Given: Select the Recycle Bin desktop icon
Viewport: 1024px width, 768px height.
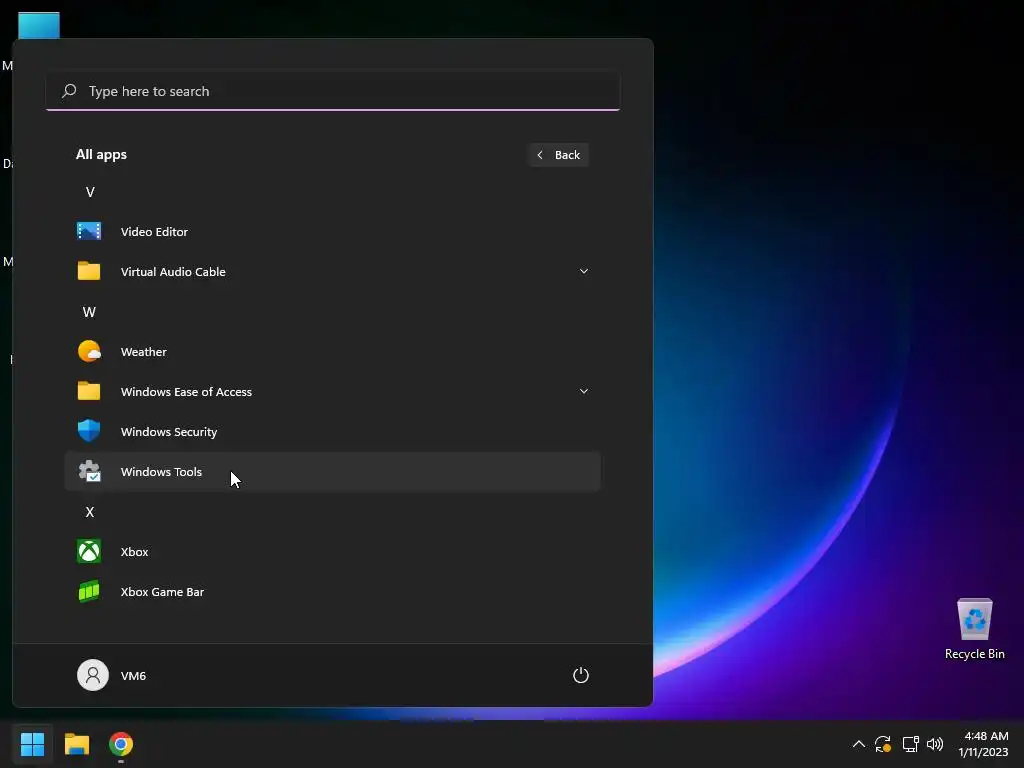Looking at the screenshot, I should (974, 628).
